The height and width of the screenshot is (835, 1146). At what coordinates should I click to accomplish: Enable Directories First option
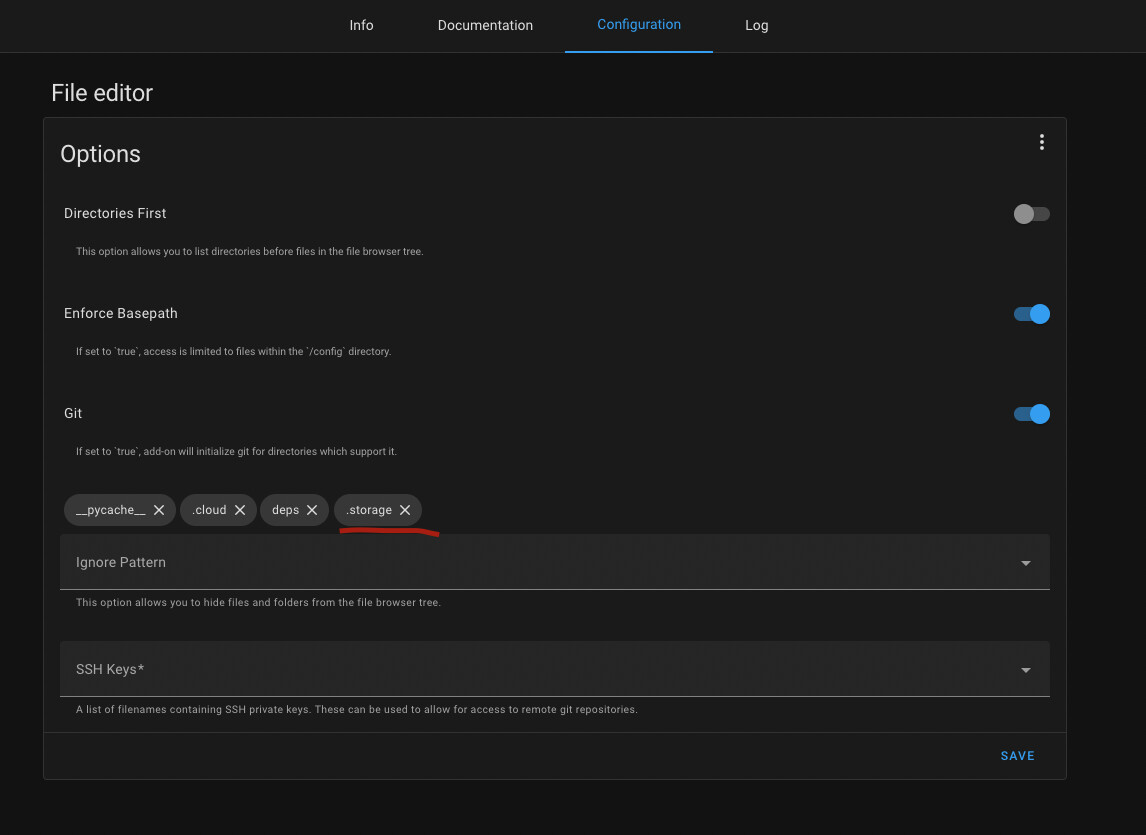click(x=1031, y=214)
